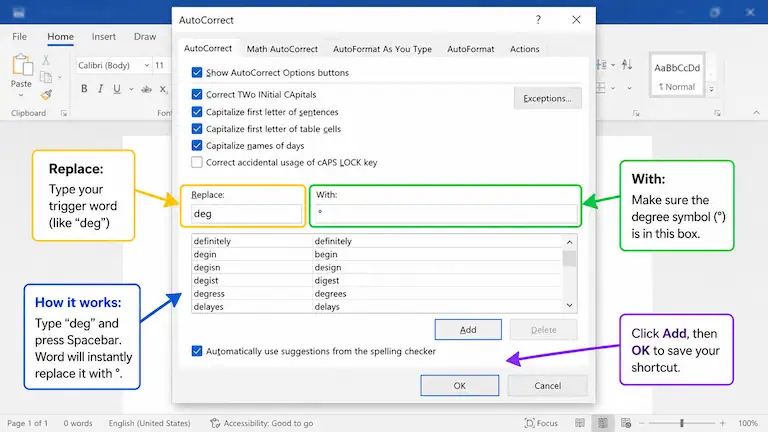Select the Draw ribbon tab

tap(145, 37)
